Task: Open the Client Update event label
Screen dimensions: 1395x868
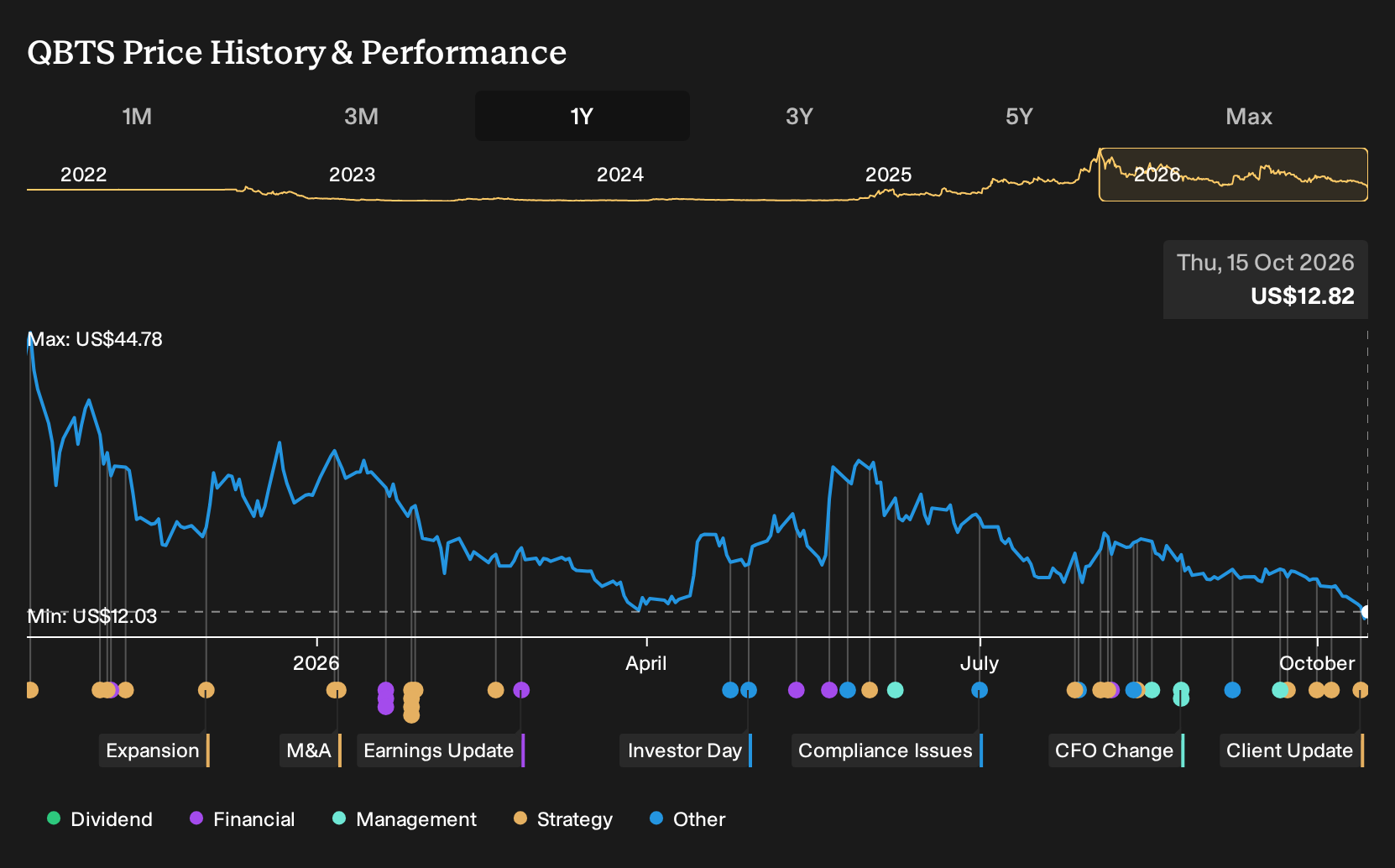Action: click(x=1291, y=750)
